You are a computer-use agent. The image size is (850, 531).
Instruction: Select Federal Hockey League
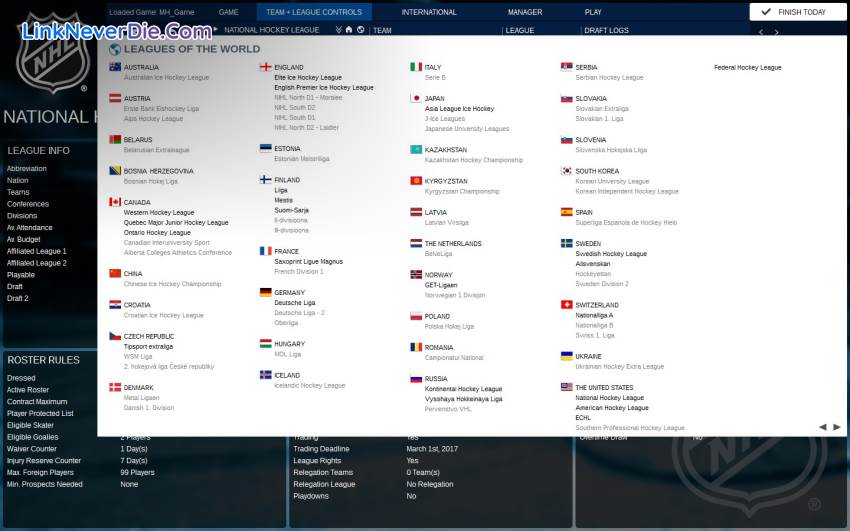(748, 67)
